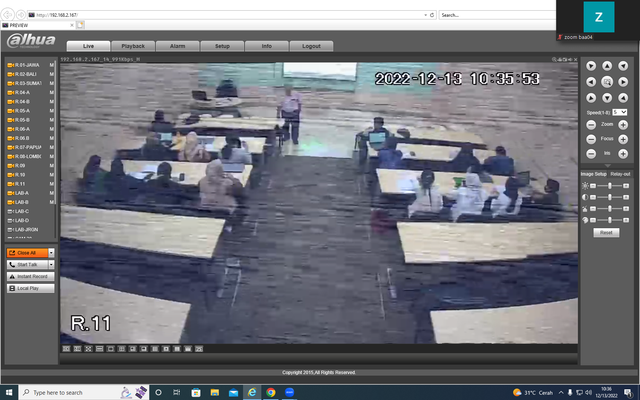This screenshot has width=640, height=400.
Task: Select the Logout tab
Action: 311,46
